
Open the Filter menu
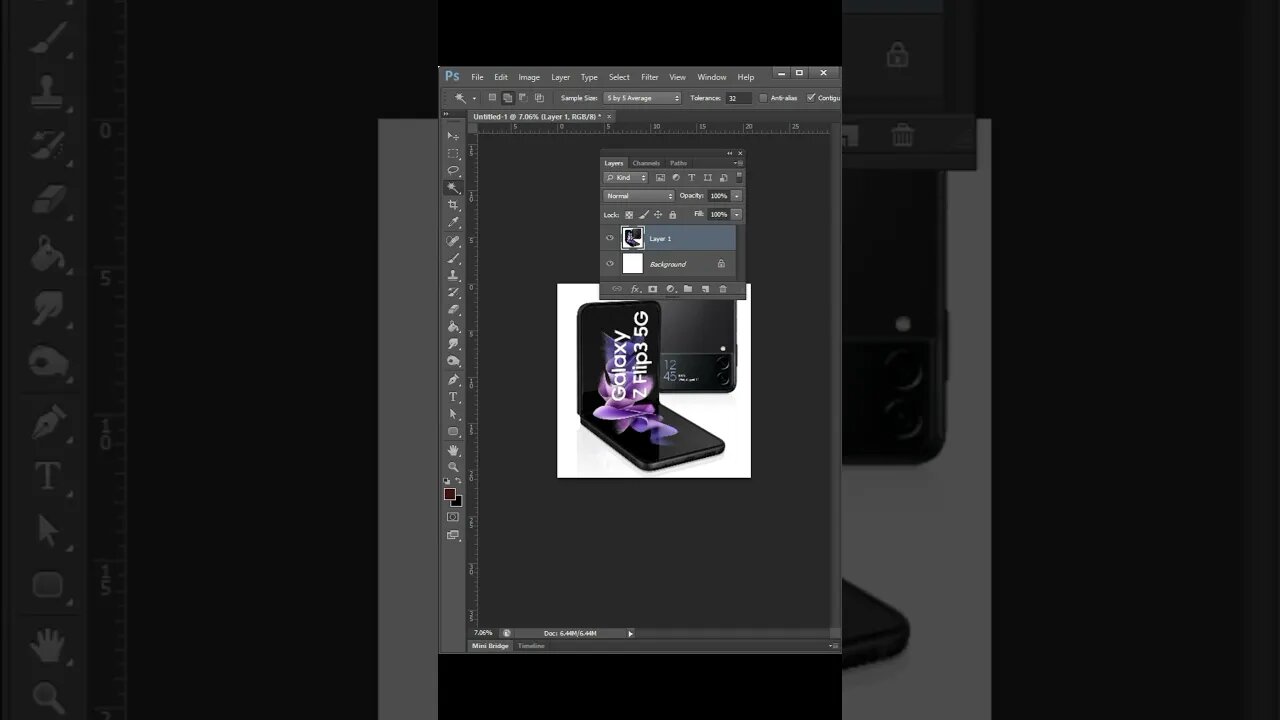(x=650, y=77)
